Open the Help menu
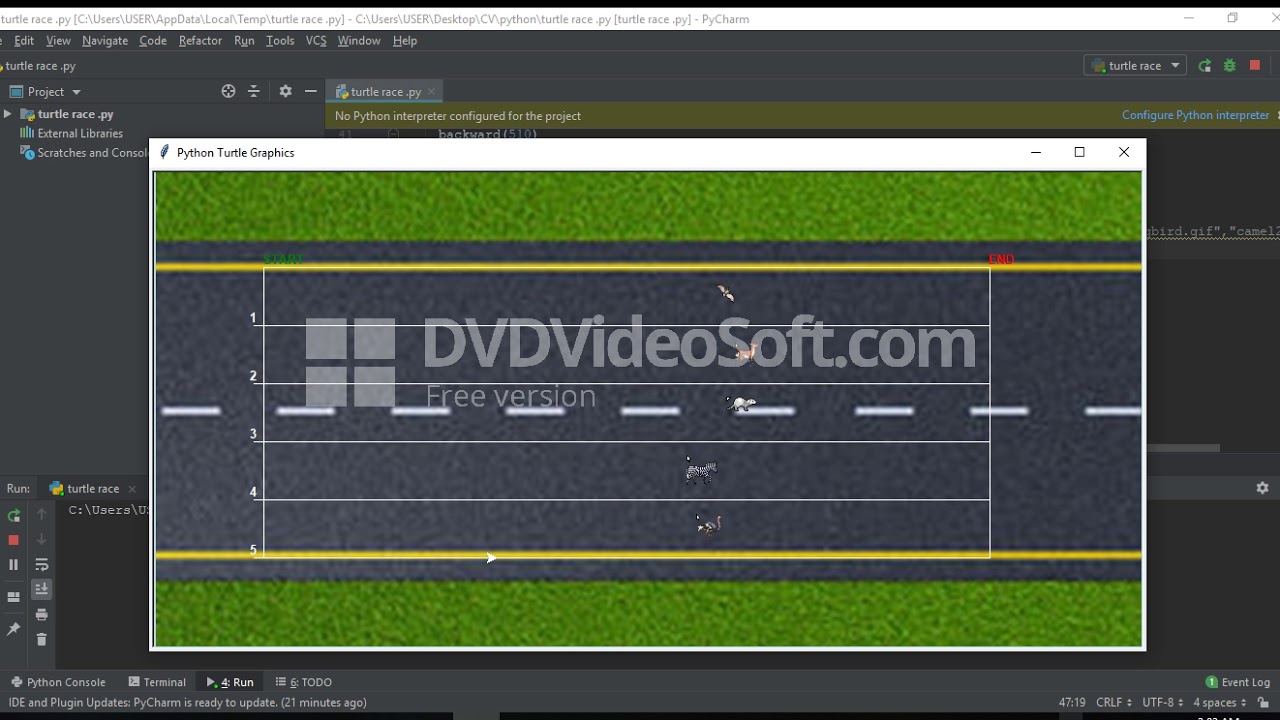The height and width of the screenshot is (720, 1280). pyautogui.click(x=405, y=41)
